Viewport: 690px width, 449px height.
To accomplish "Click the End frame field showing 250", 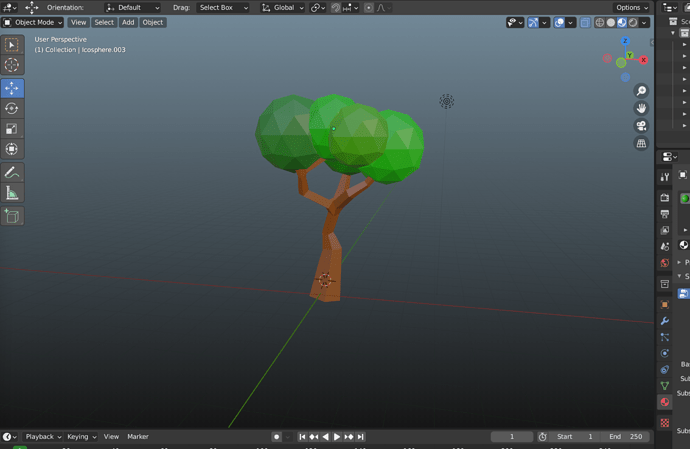I will 625,437.
